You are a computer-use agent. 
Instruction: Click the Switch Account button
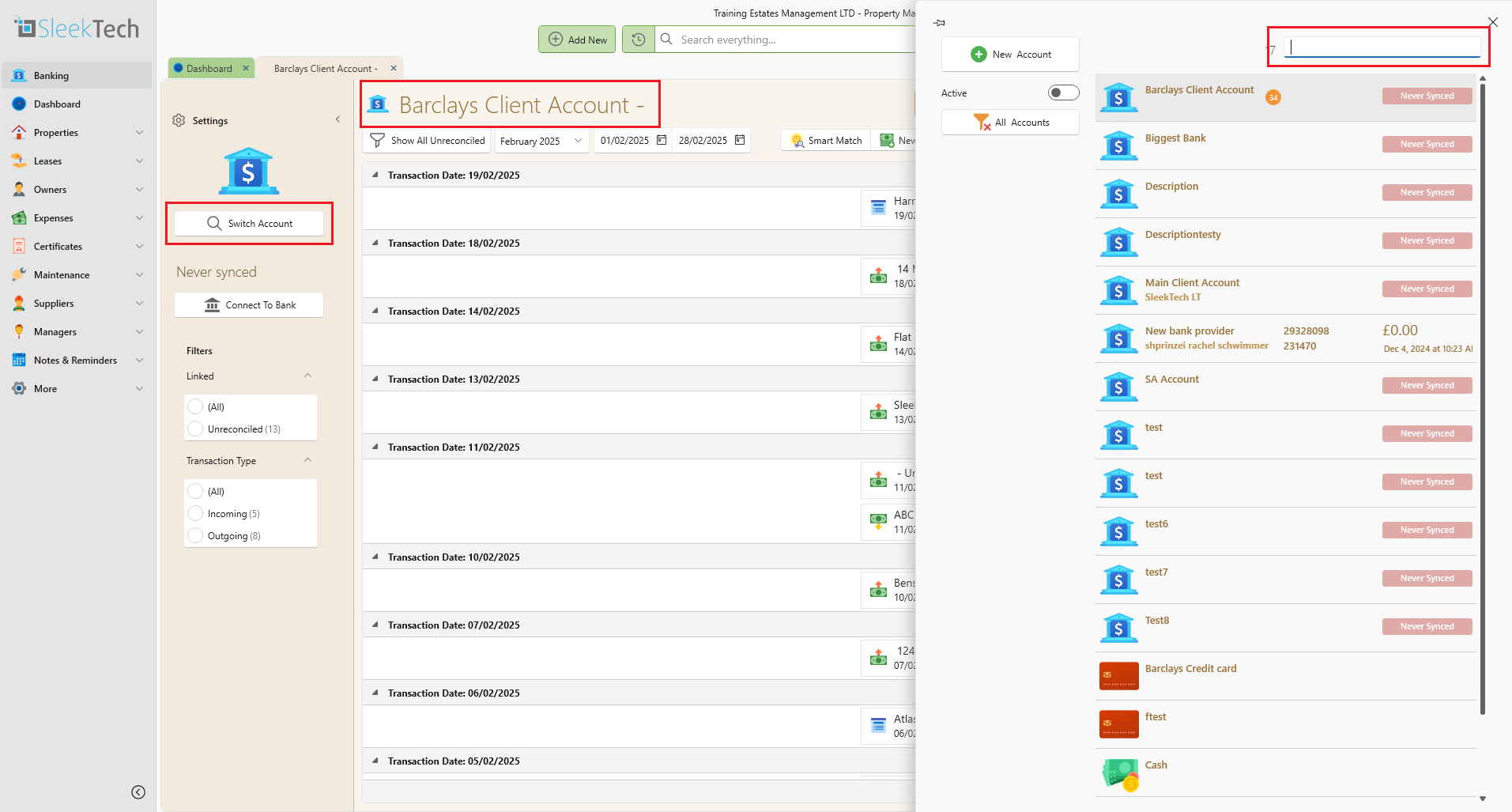(249, 223)
